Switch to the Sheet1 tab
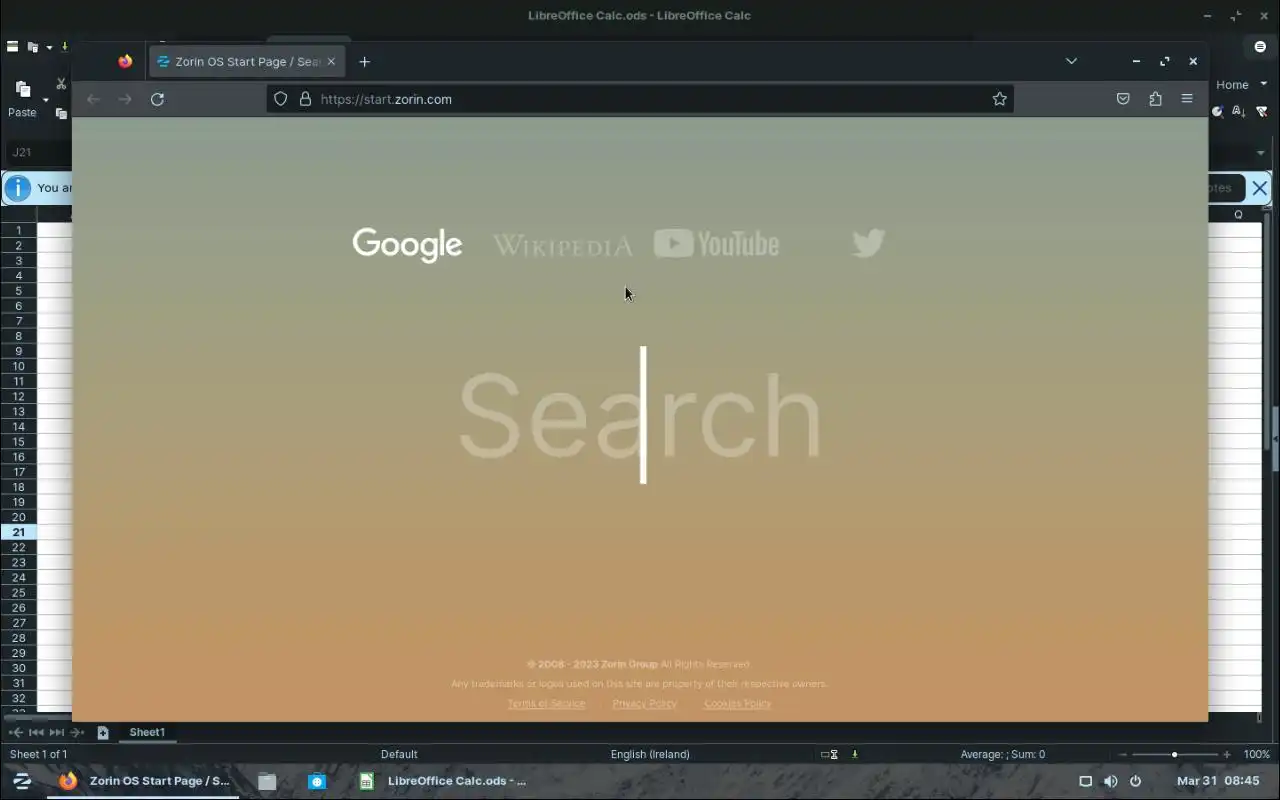Image resolution: width=1280 pixels, height=800 pixels. (x=147, y=732)
